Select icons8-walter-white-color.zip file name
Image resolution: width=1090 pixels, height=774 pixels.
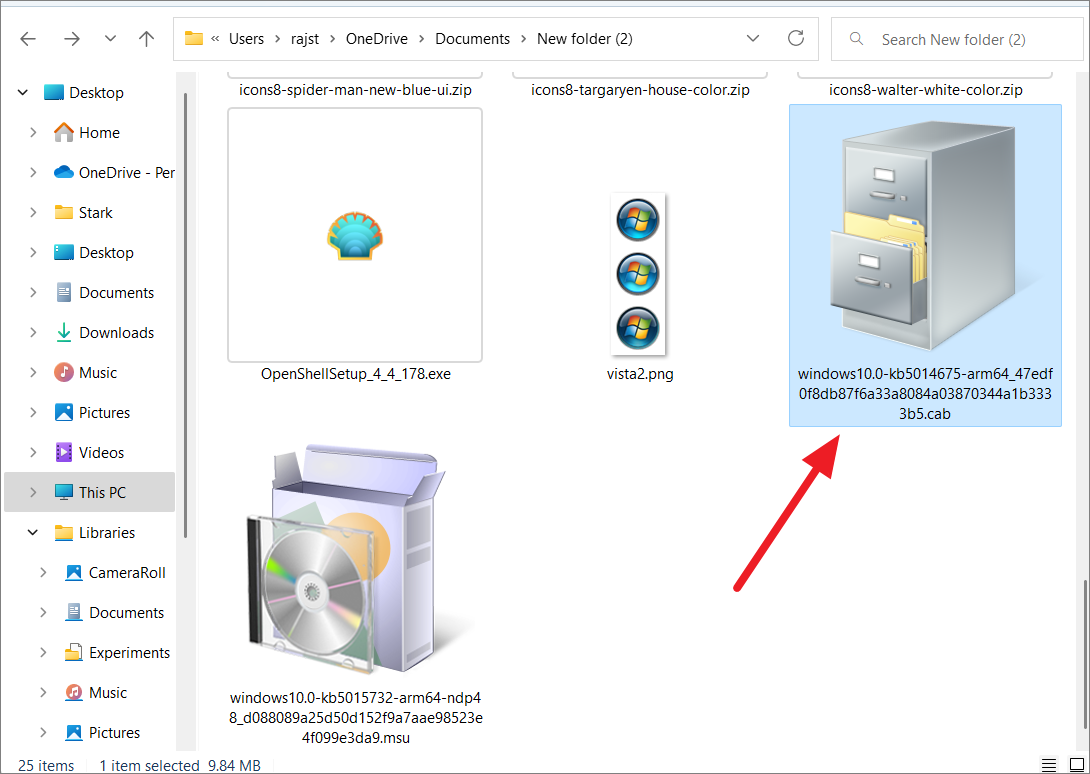pyautogui.click(x=926, y=90)
